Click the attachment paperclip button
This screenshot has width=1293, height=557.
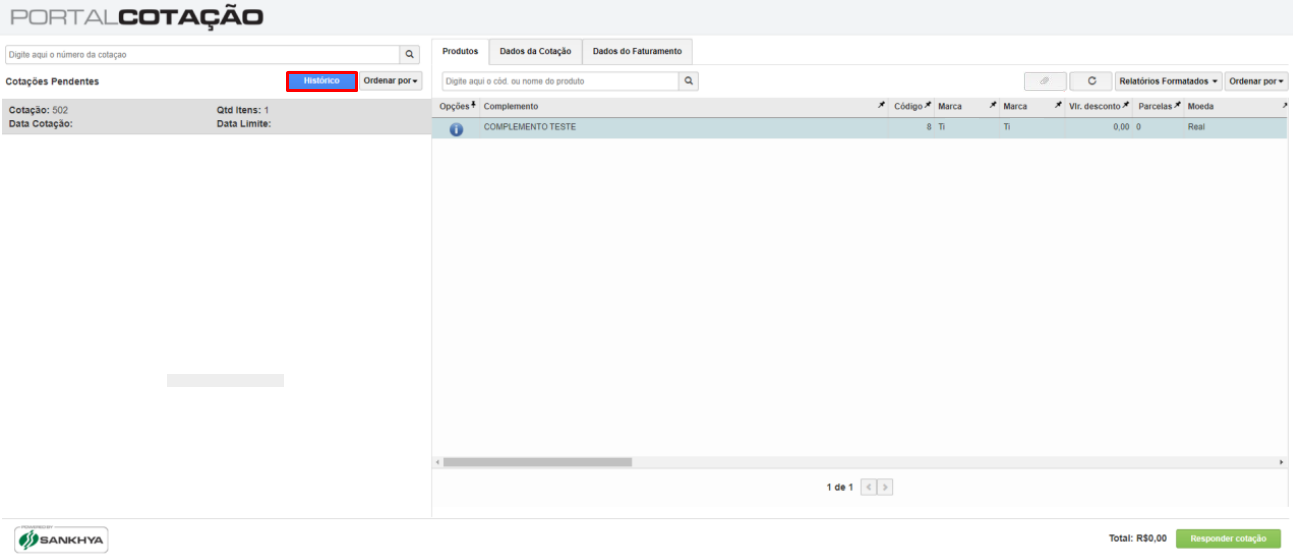(1045, 81)
